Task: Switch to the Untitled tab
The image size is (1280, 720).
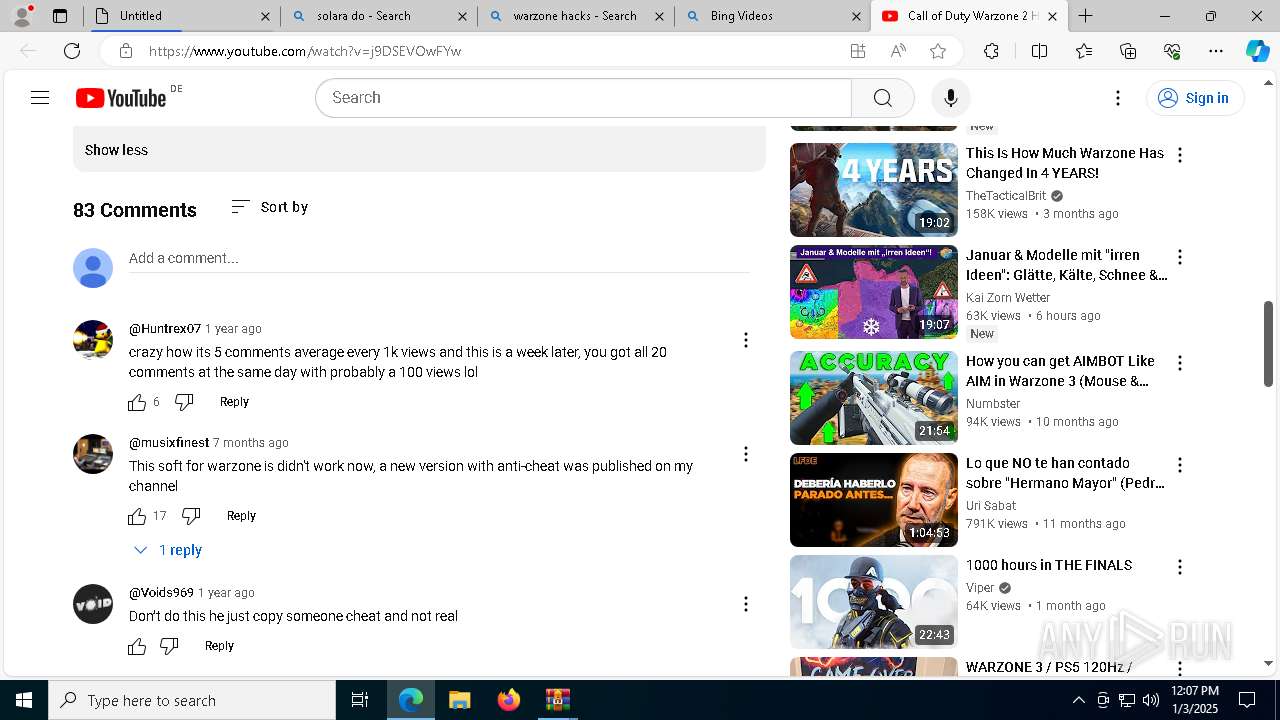Action: [181, 16]
